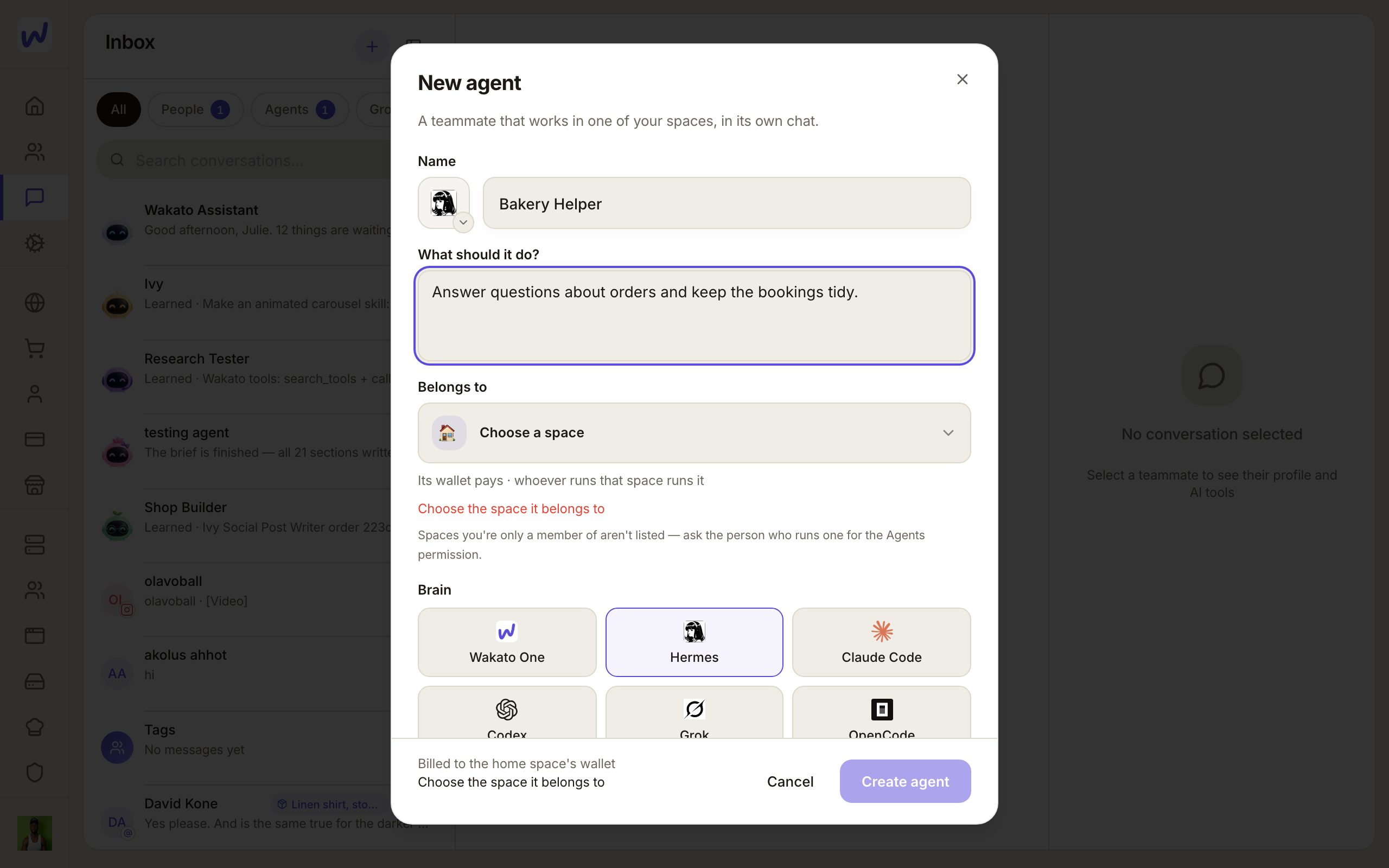Screen dimensions: 1389x868
Task: Select Claude Code as the brain
Action: click(x=881, y=642)
